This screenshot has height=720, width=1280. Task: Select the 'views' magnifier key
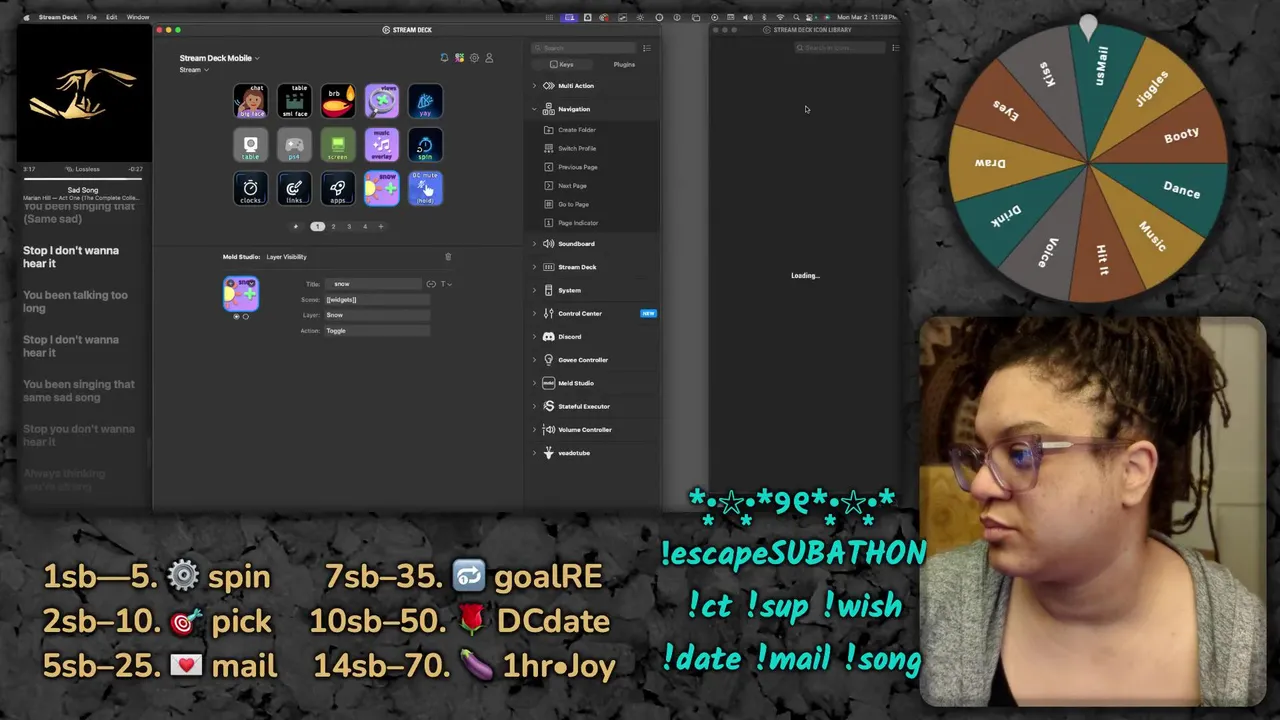[381, 101]
